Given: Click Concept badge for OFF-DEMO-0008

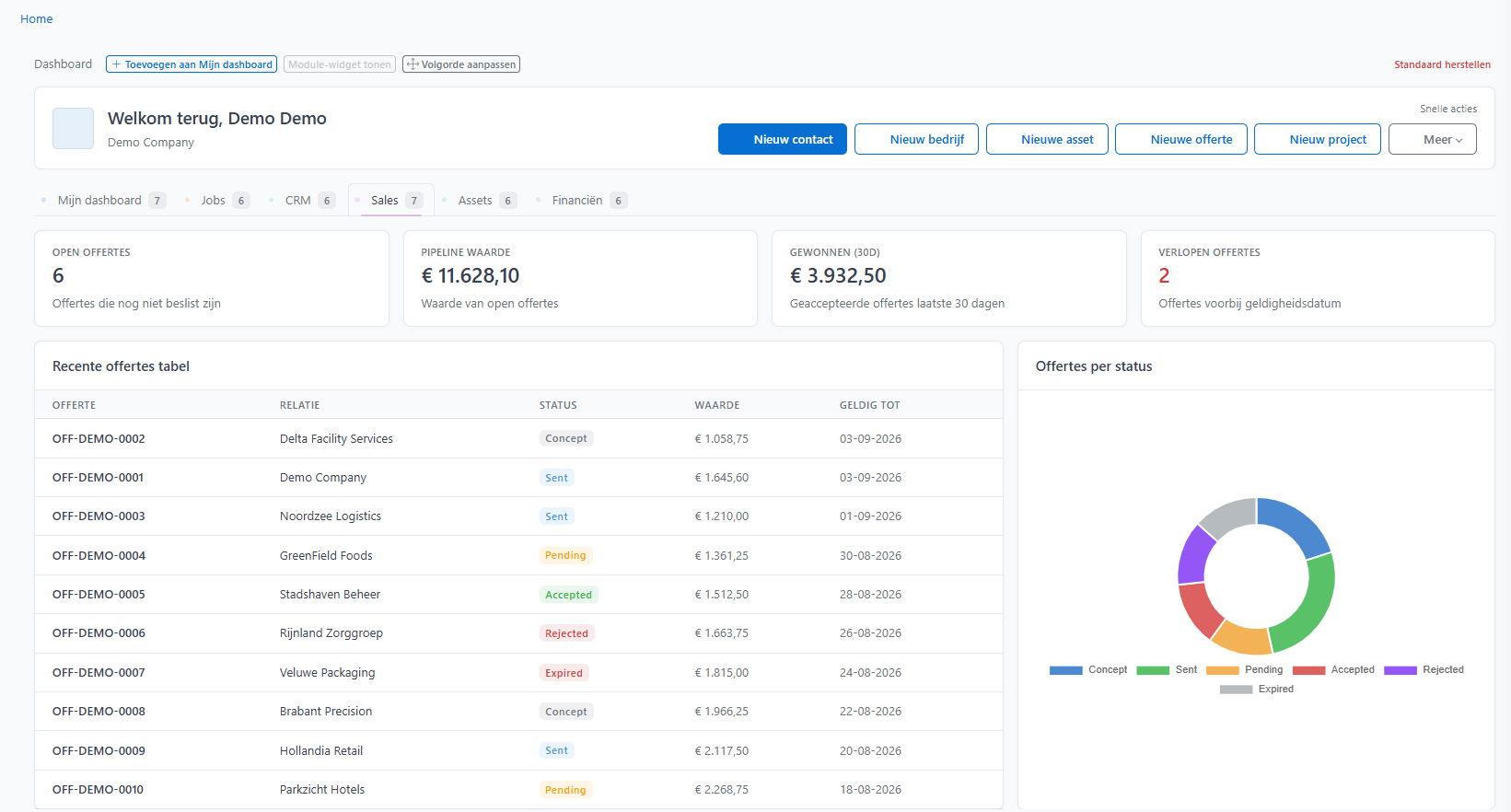Looking at the screenshot, I should (x=566, y=712).
